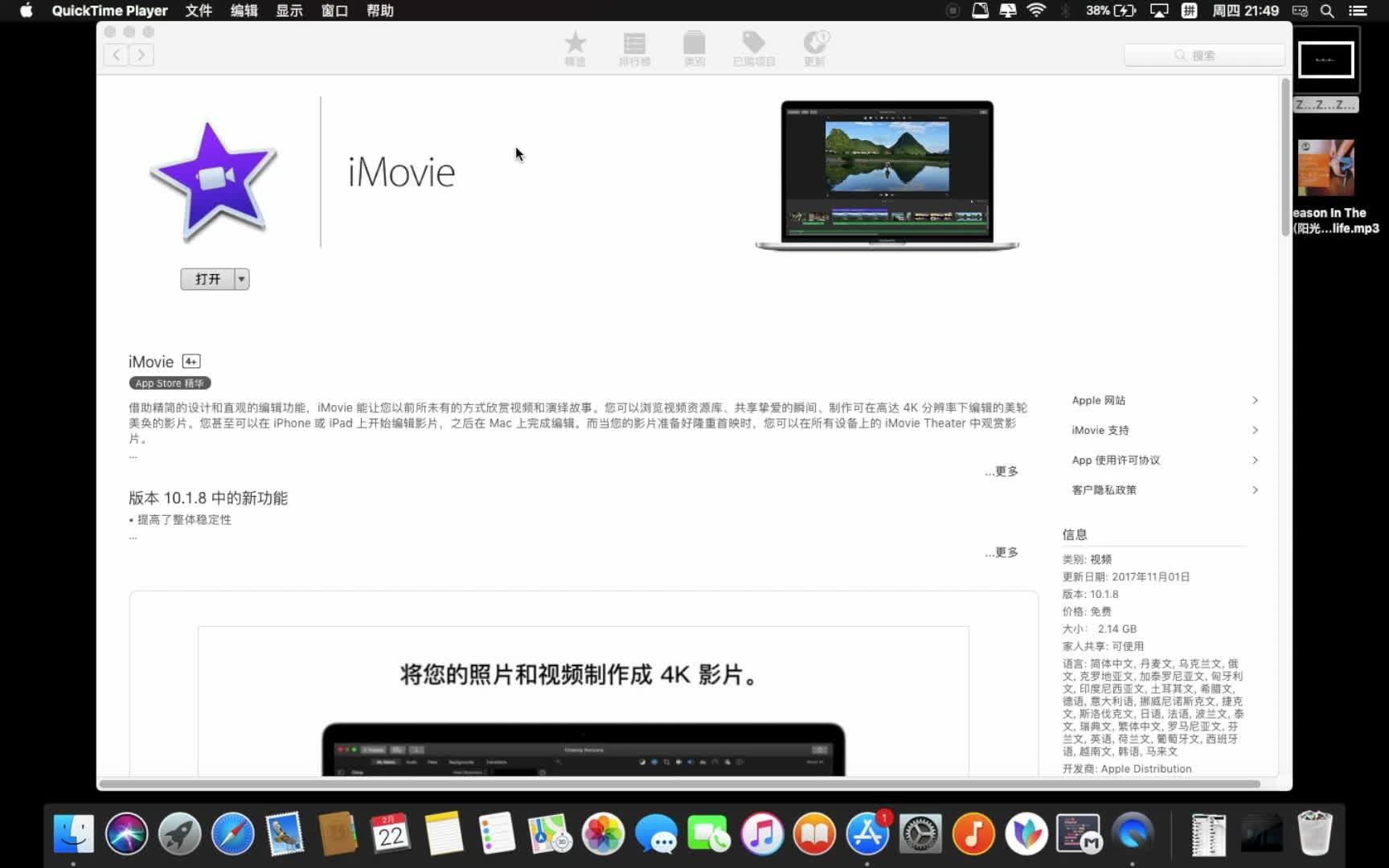
Task: Open QuickTime Player icon in the Dock
Action: [1133, 833]
